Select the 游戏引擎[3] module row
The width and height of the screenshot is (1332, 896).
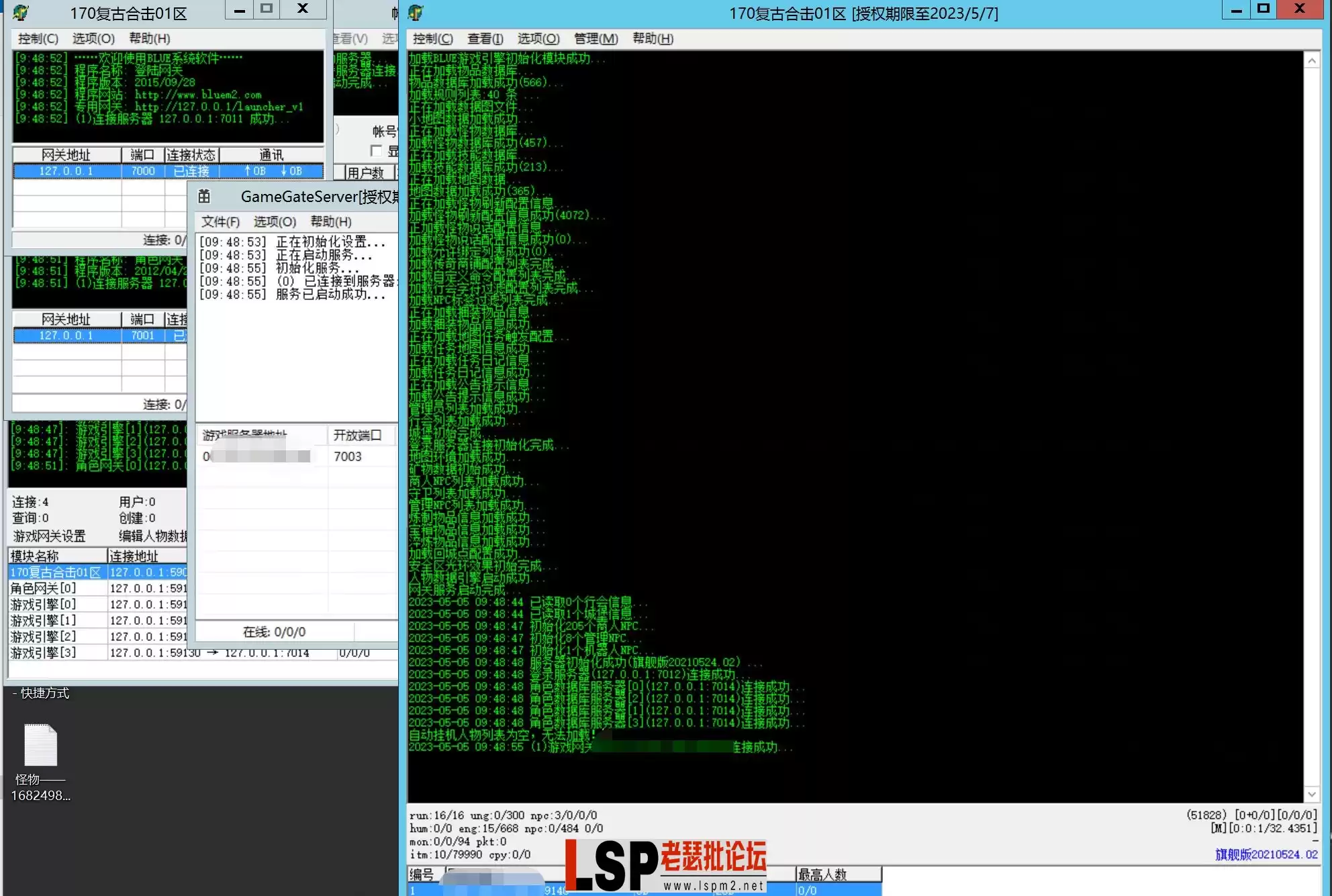click(x=201, y=653)
